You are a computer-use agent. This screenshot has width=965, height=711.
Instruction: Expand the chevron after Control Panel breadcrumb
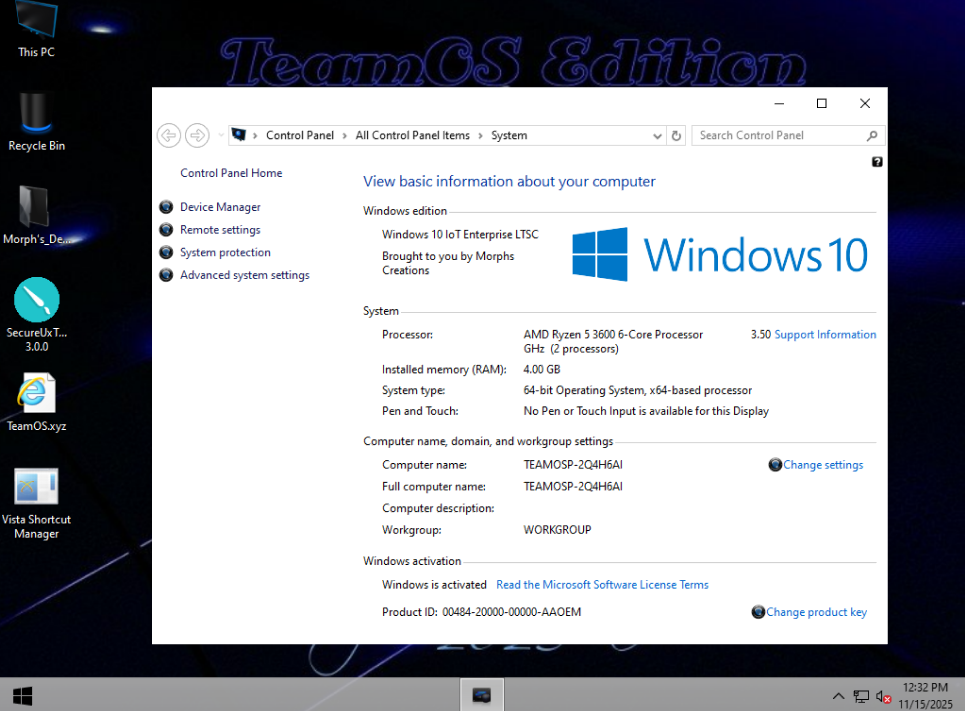click(x=344, y=136)
